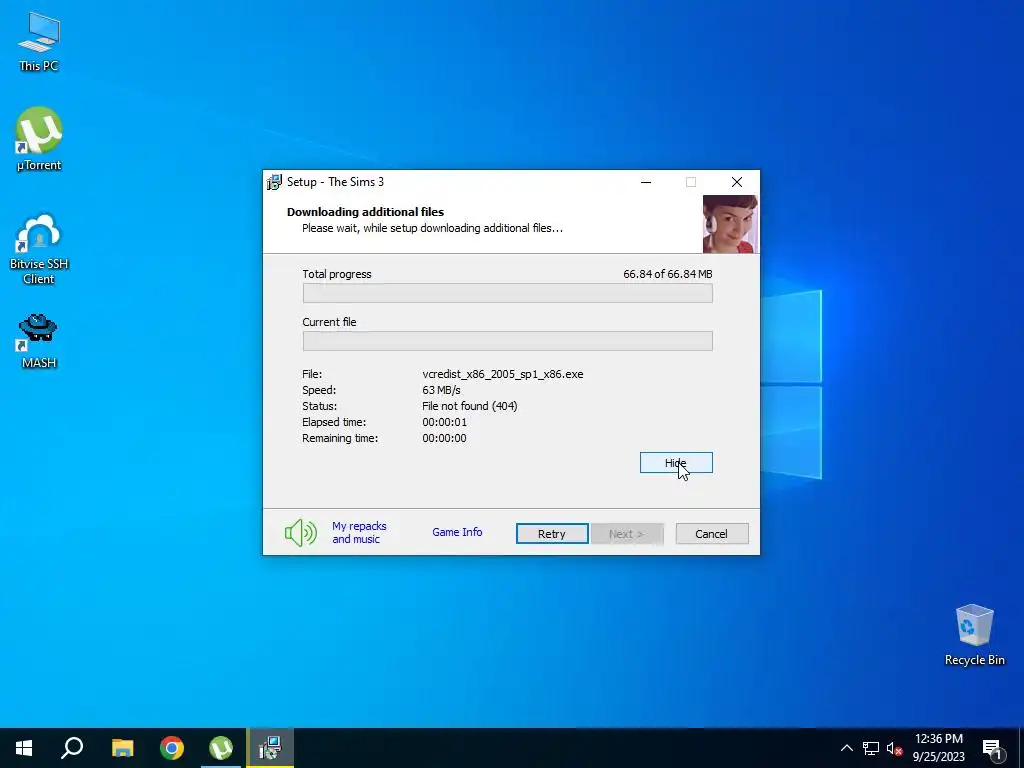Launch Google Chrome from the taskbar

click(x=172, y=748)
